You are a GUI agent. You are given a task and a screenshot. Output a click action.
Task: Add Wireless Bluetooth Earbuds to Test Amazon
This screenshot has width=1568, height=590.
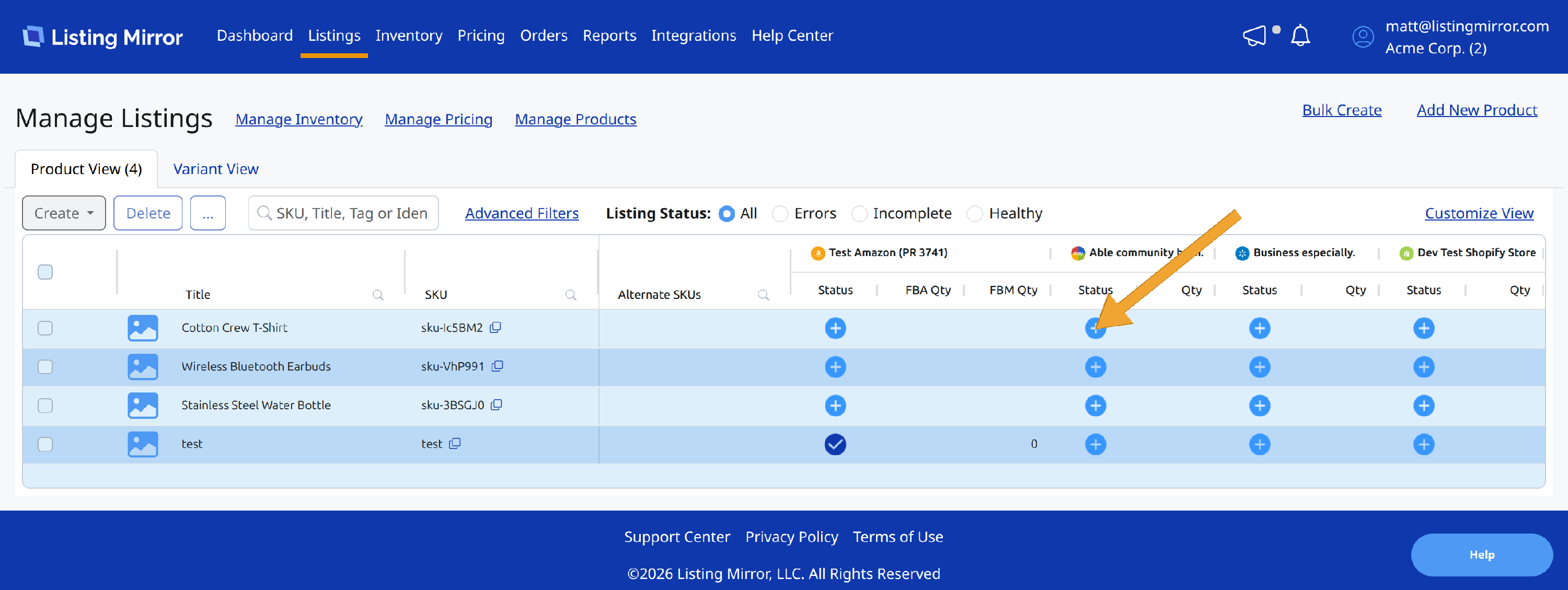click(835, 366)
